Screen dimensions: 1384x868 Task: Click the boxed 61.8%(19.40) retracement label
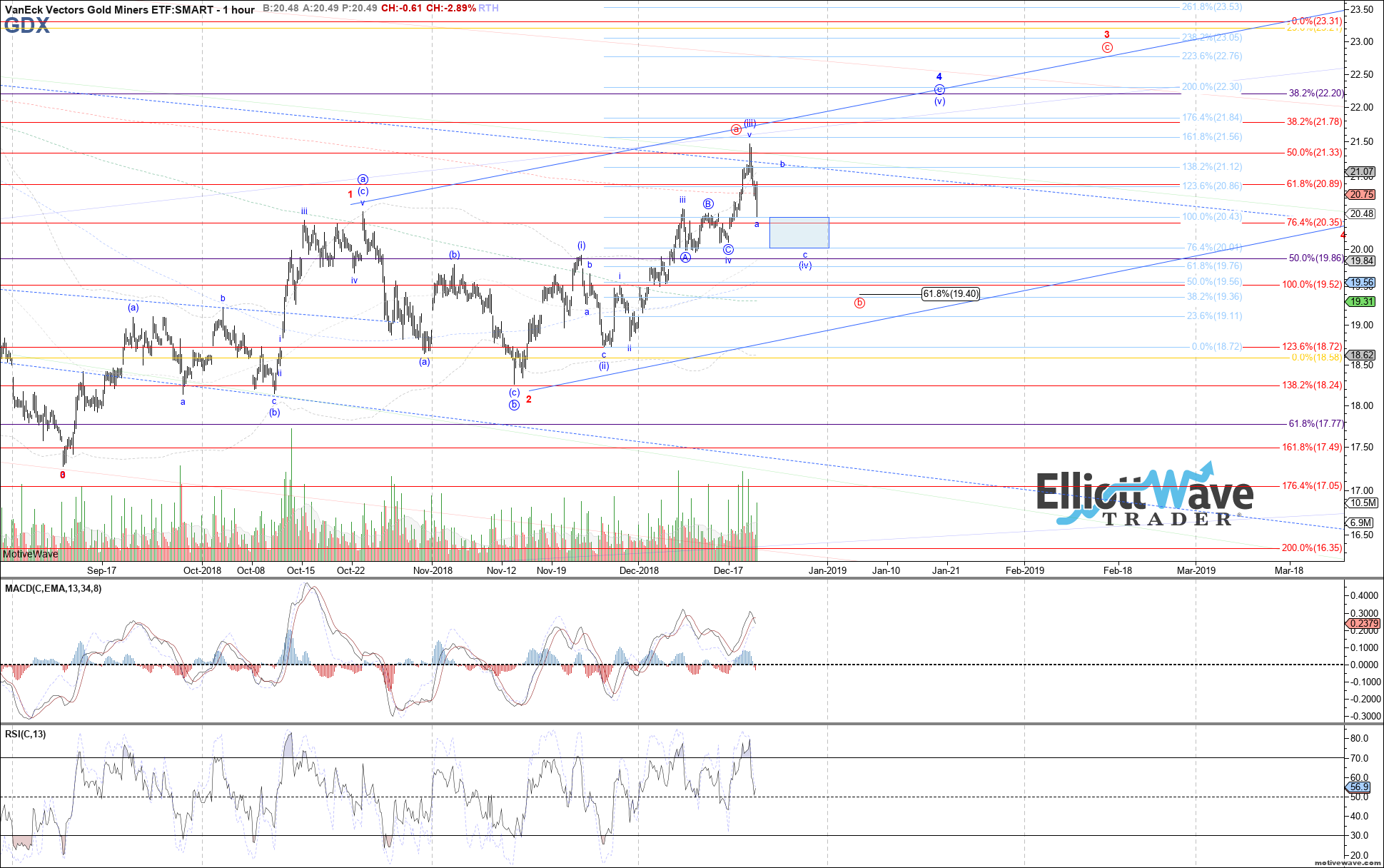(951, 293)
